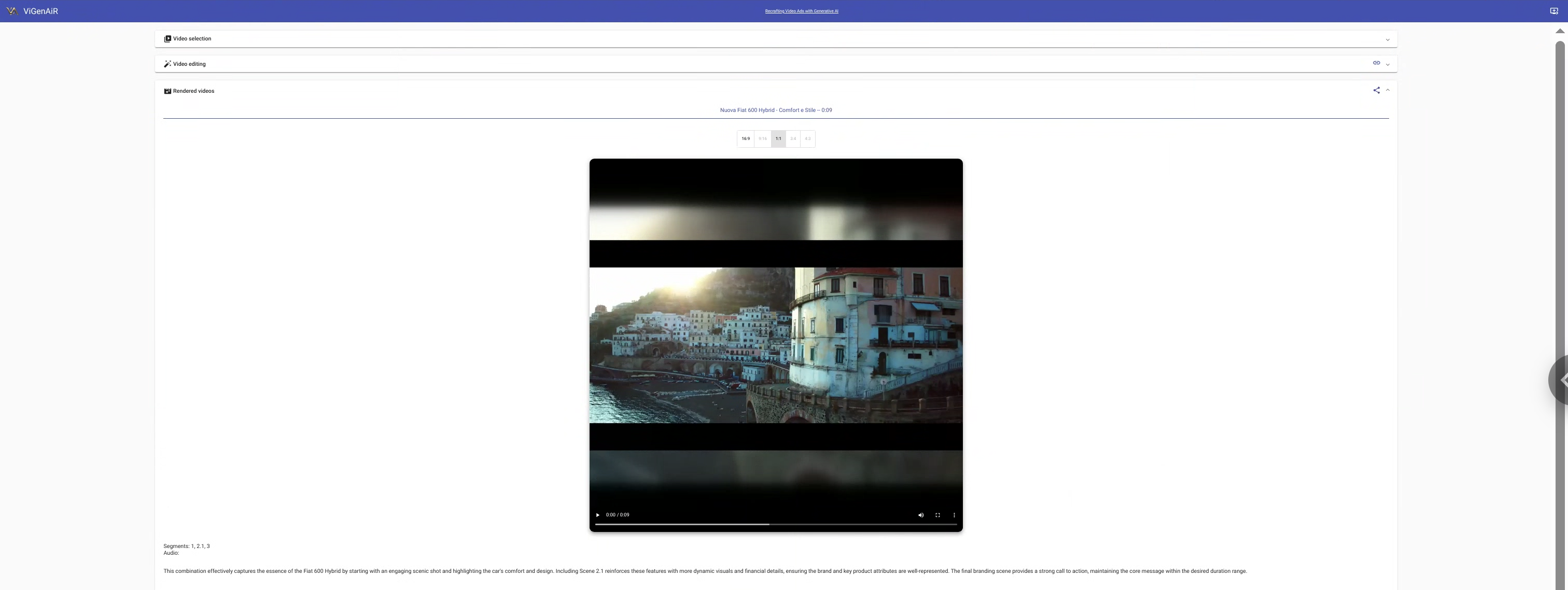Share the rendered videos via the share icon
The height and width of the screenshot is (590, 1568).
coord(1376,90)
